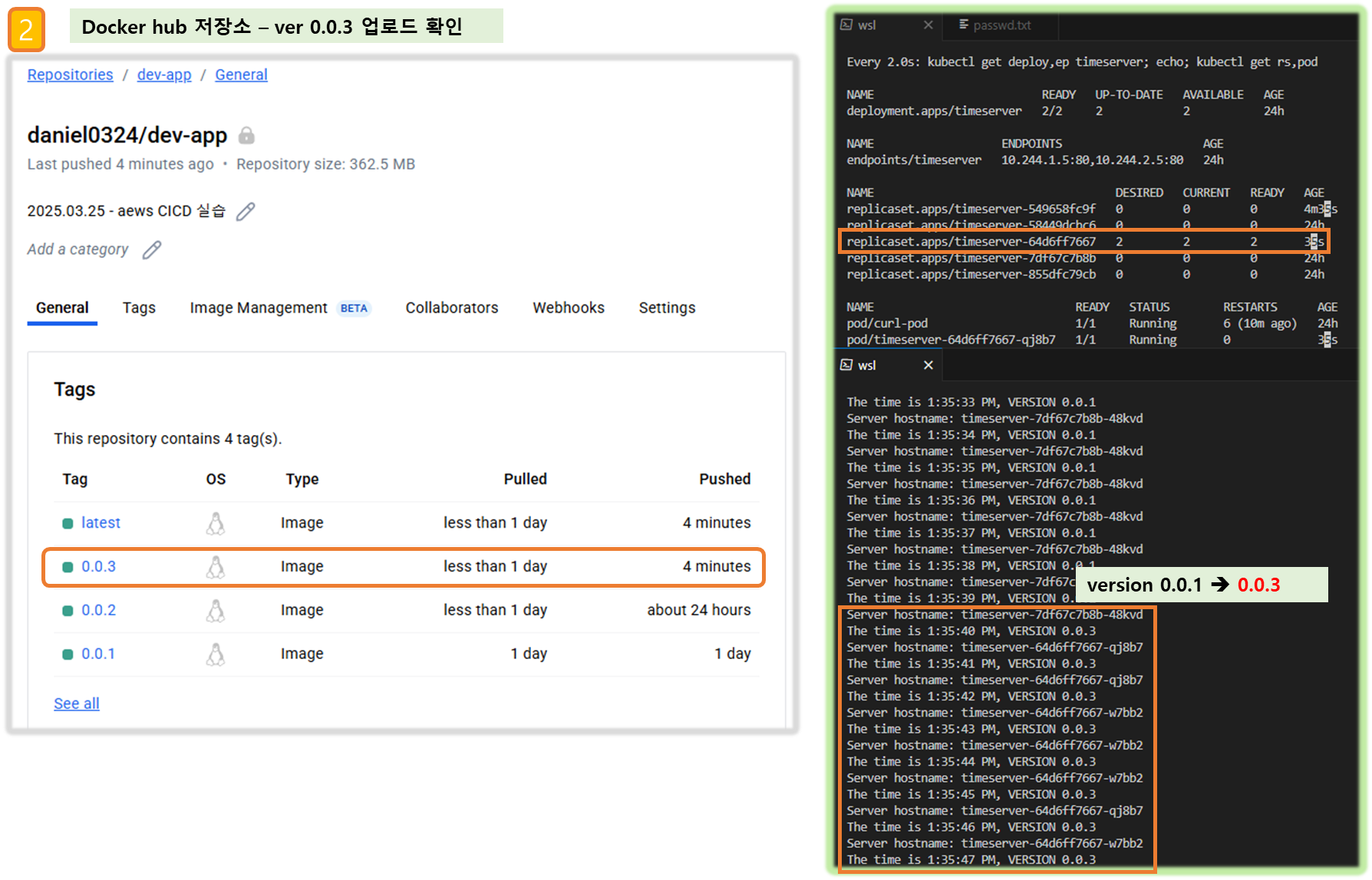The width and height of the screenshot is (1372, 880).
Task: Open the Collaborators tab
Action: click(452, 308)
